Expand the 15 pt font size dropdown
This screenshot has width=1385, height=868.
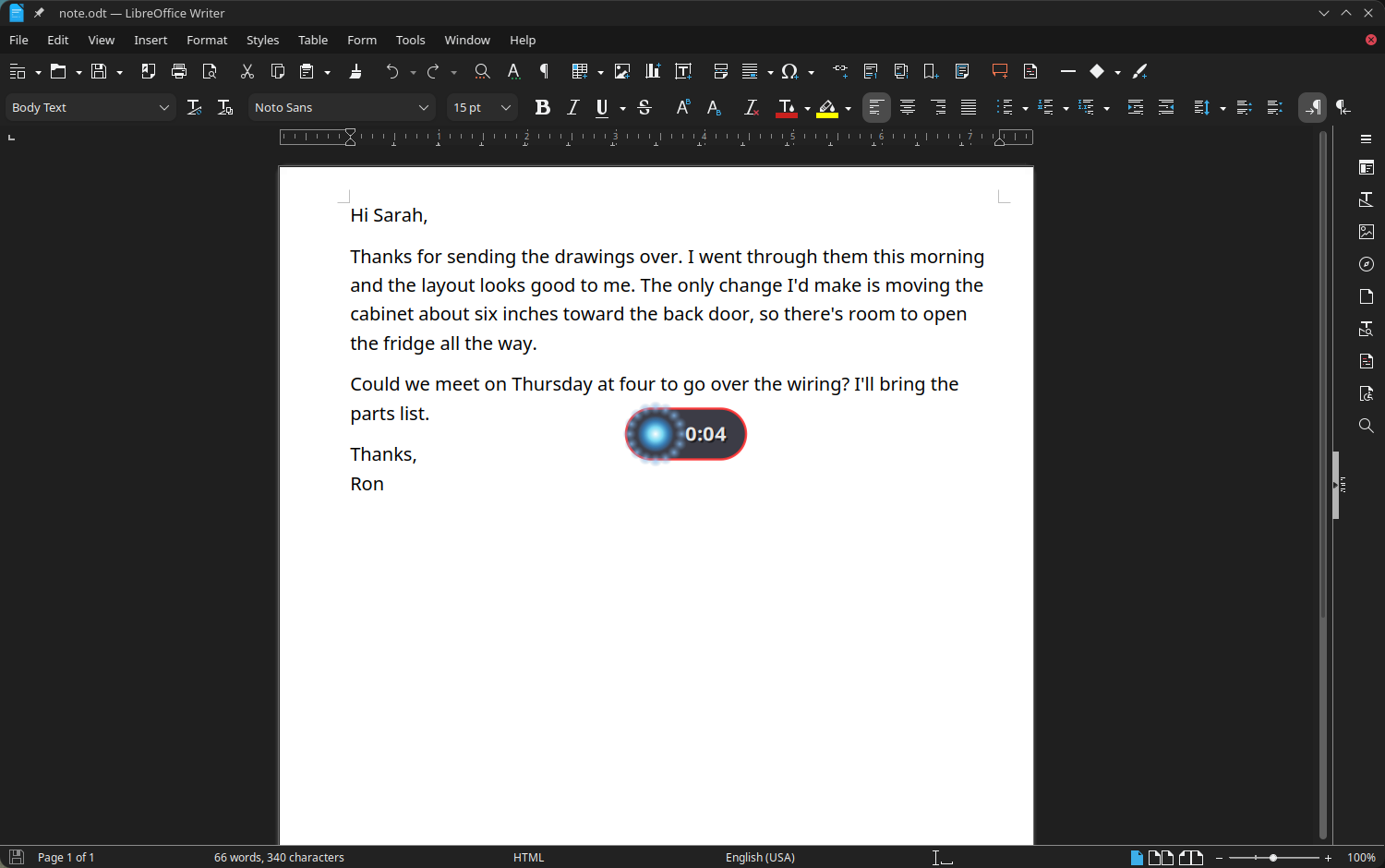506,108
